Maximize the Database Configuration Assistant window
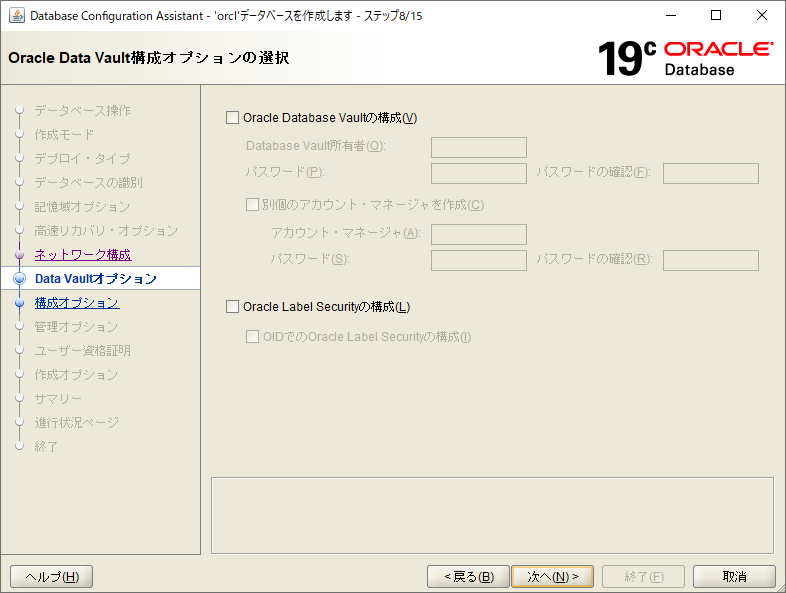 [x=716, y=16]
